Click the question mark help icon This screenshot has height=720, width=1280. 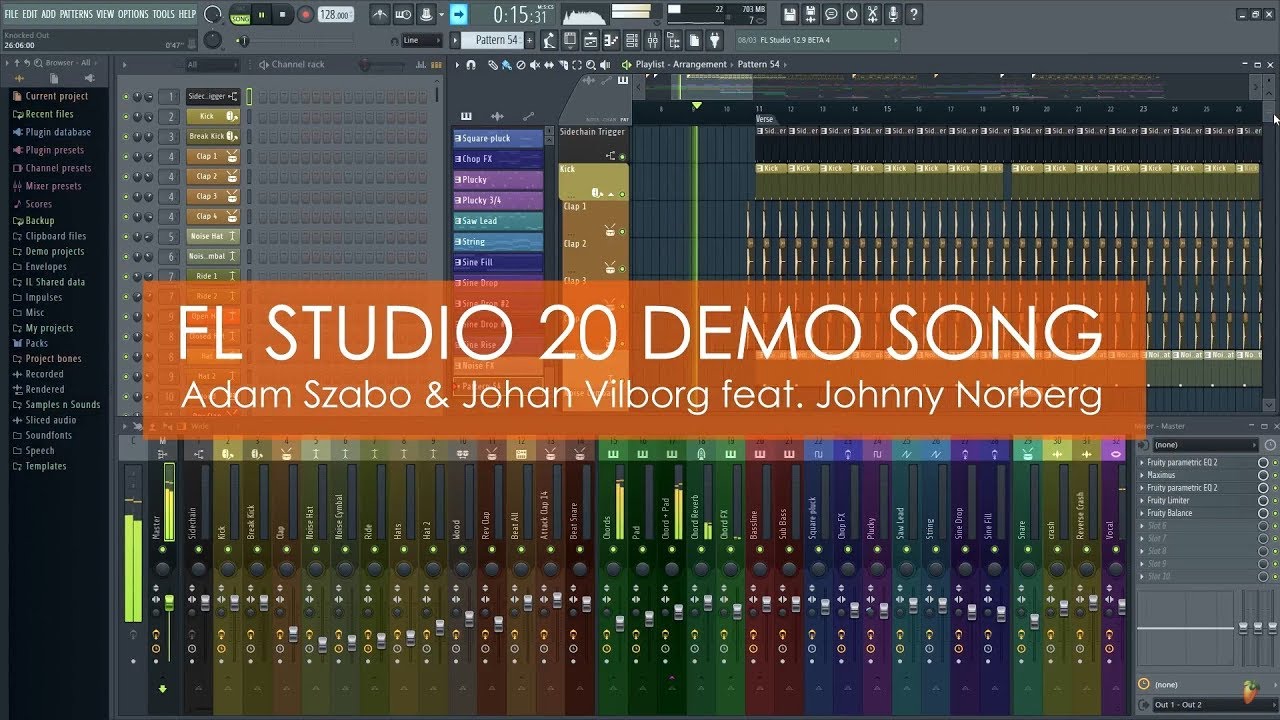913,15
